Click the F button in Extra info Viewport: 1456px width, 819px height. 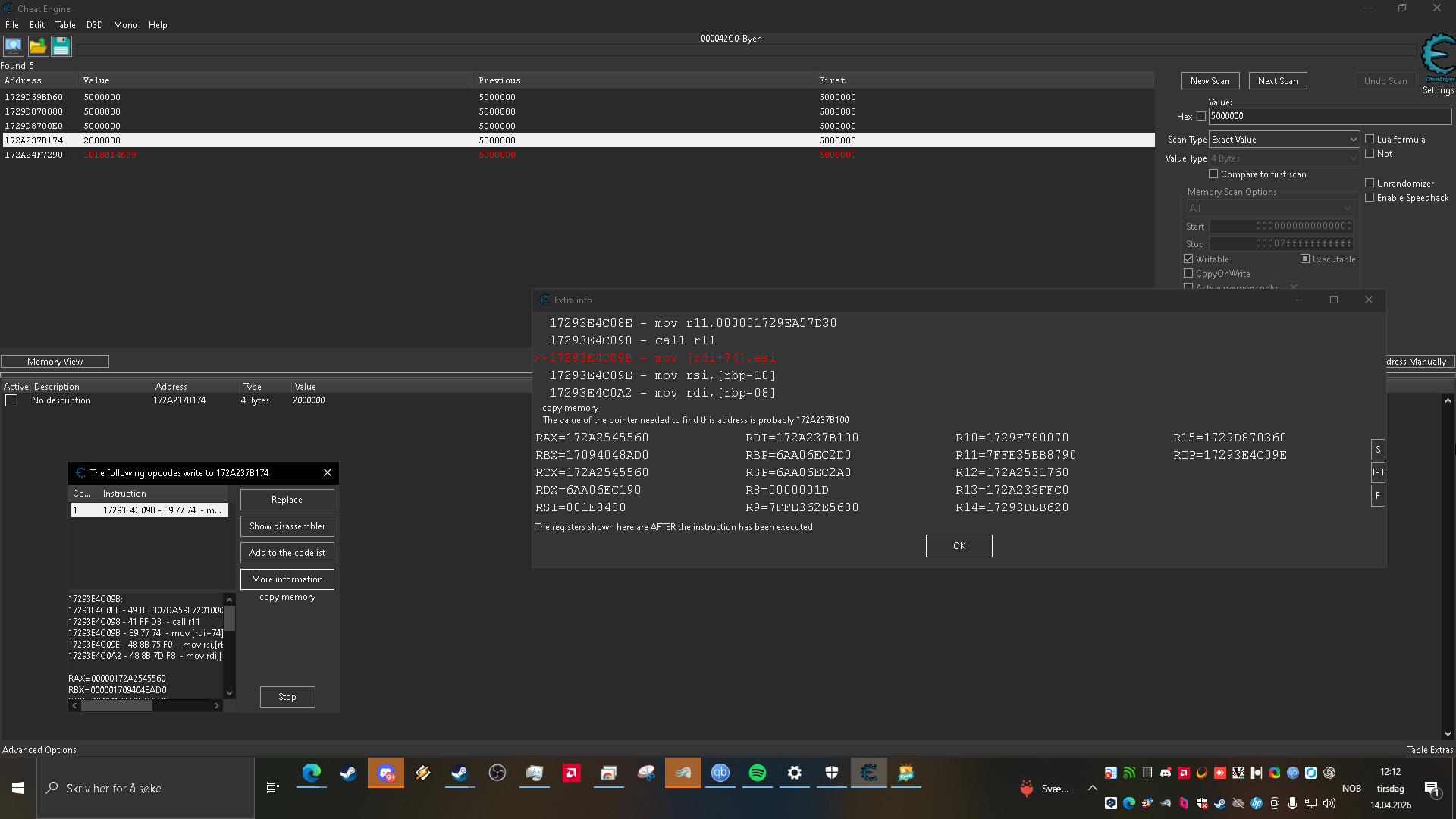1378,495
